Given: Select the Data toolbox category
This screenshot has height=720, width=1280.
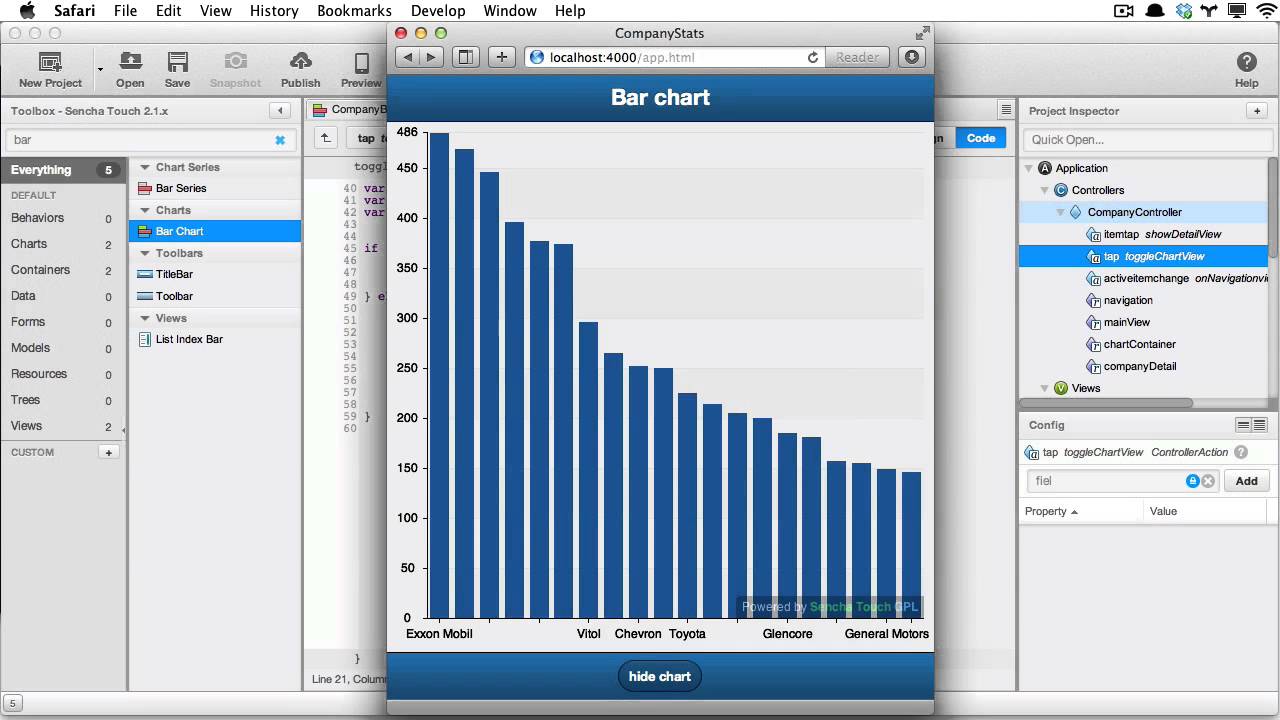Looking at the screenshot, I should [x=64, y=296].
